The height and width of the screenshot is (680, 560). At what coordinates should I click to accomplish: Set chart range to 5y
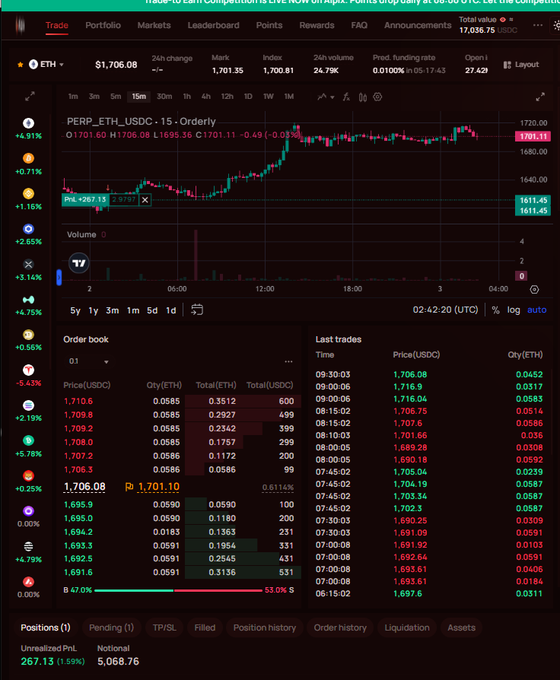75,311
